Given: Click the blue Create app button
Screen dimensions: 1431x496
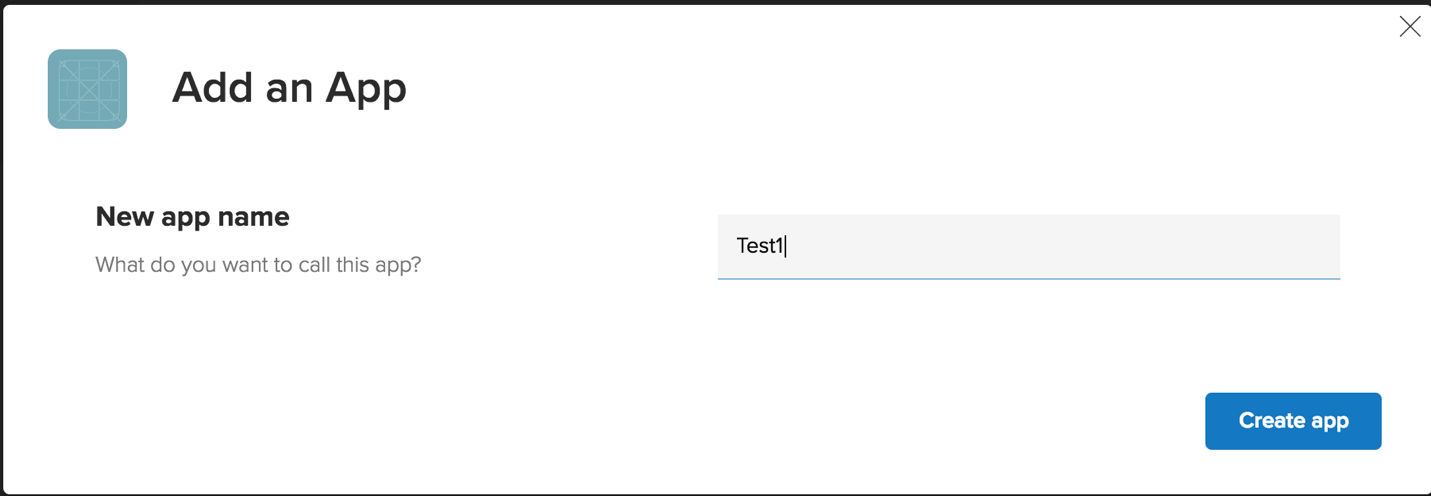Looking at the screenshot, I should 1292,421.
